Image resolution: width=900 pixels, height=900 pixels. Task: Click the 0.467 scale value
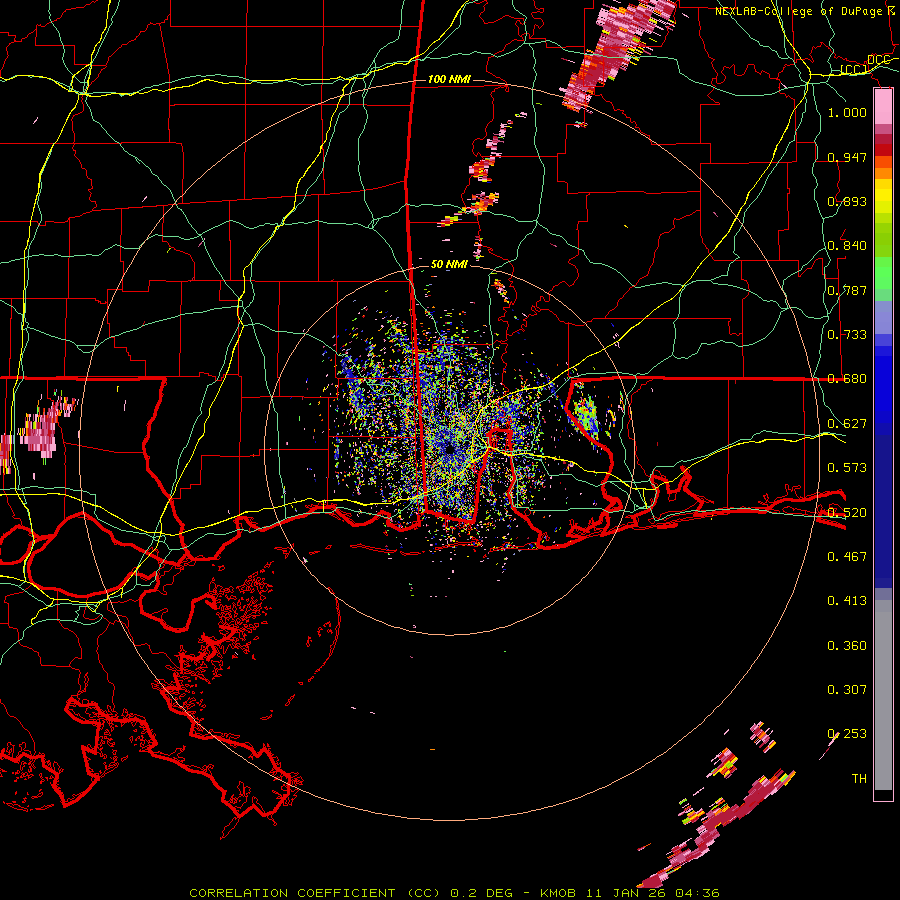(x=847, y=557)
